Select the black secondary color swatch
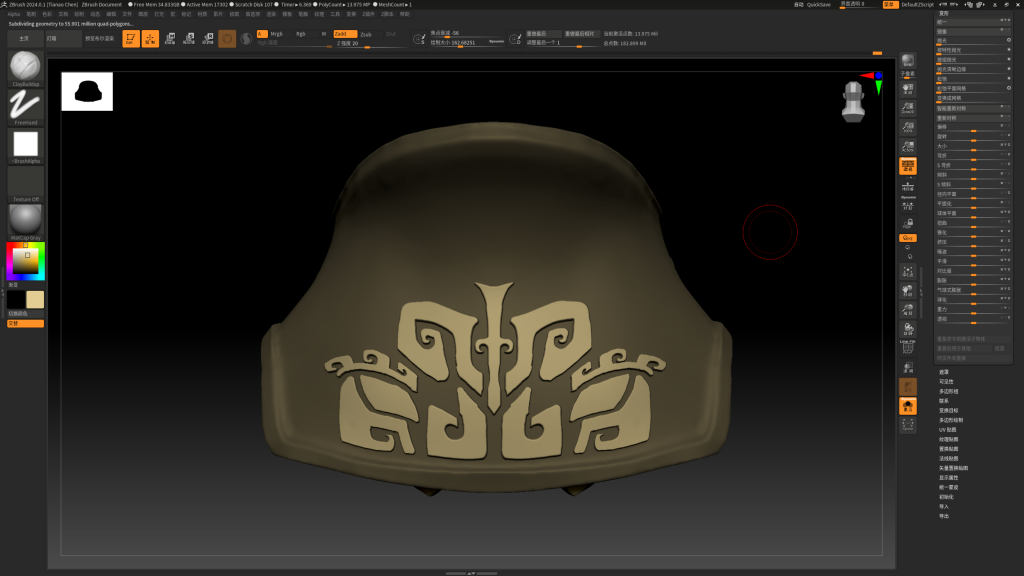Image resolution: width=1024 pixels, height=576 pixels. tap(16, 300)
